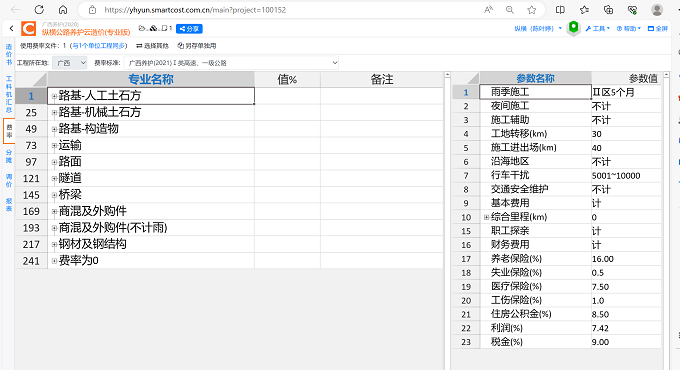Click the 分享 share button
This screenshot has width=680, height=370.
tap(190, 29)
